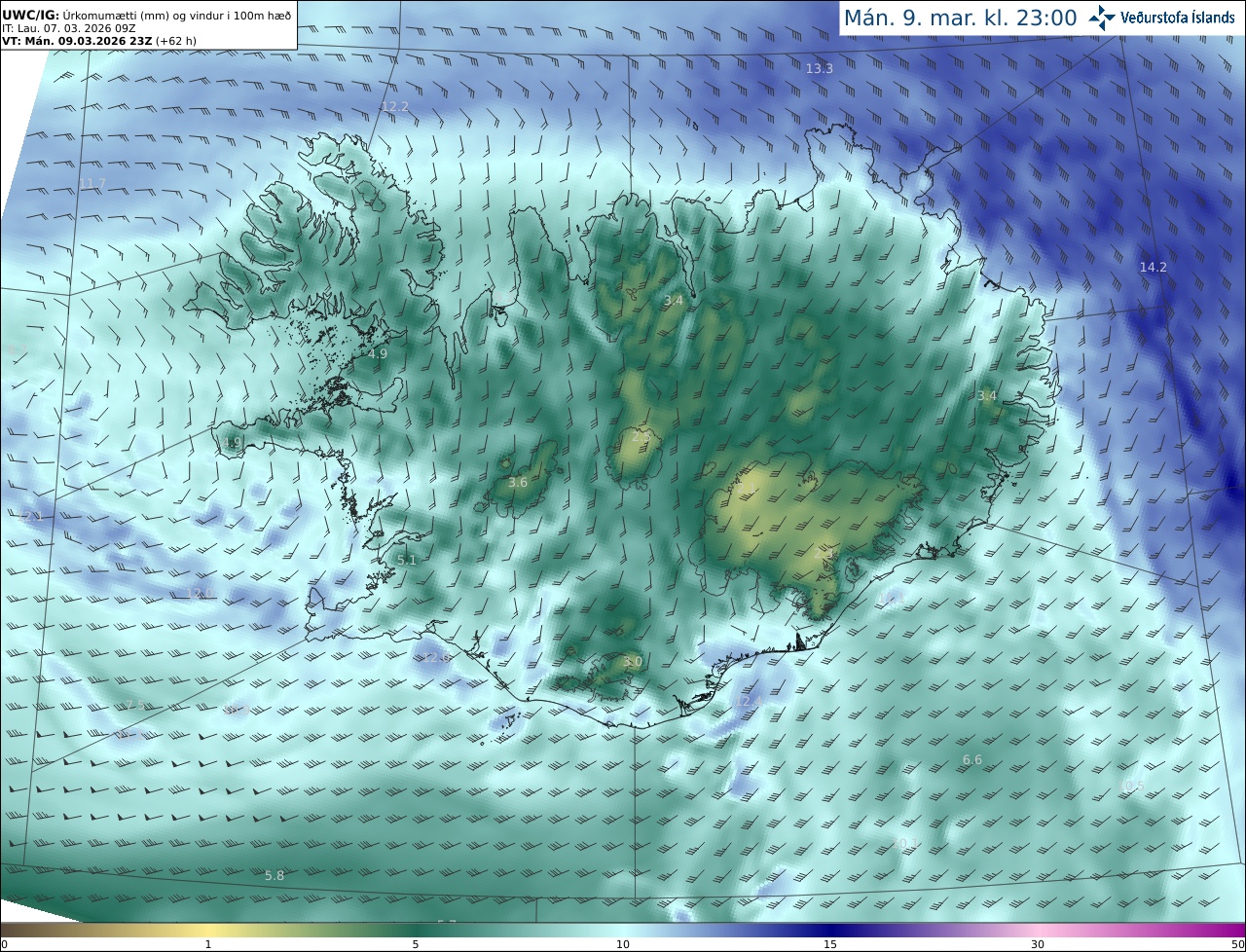Click the color scale tick label 0
This screenshot has width=1246, height=952.
coord(4,944)
